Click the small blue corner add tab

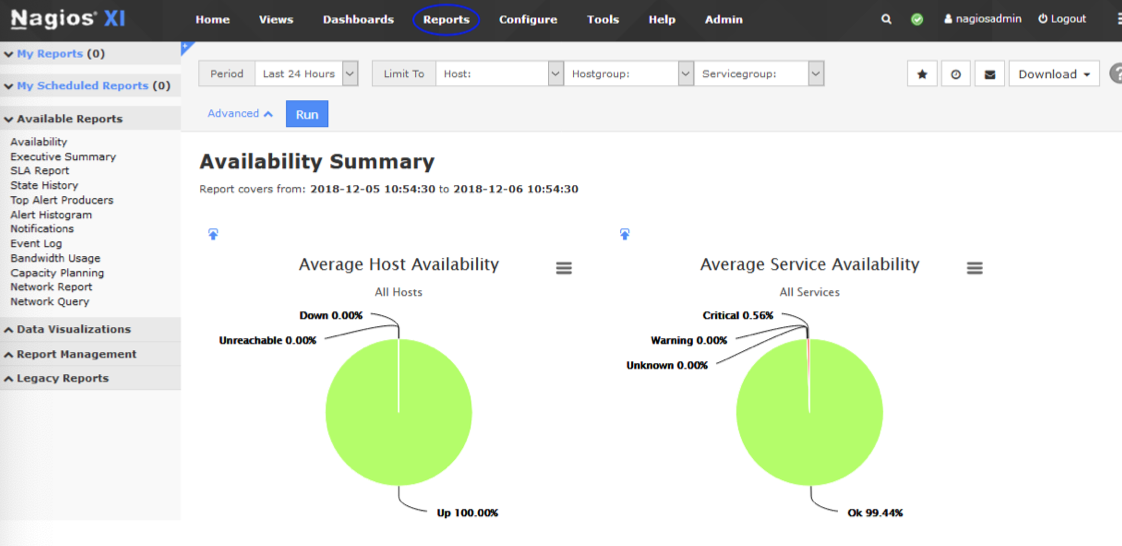pos(185,47)
